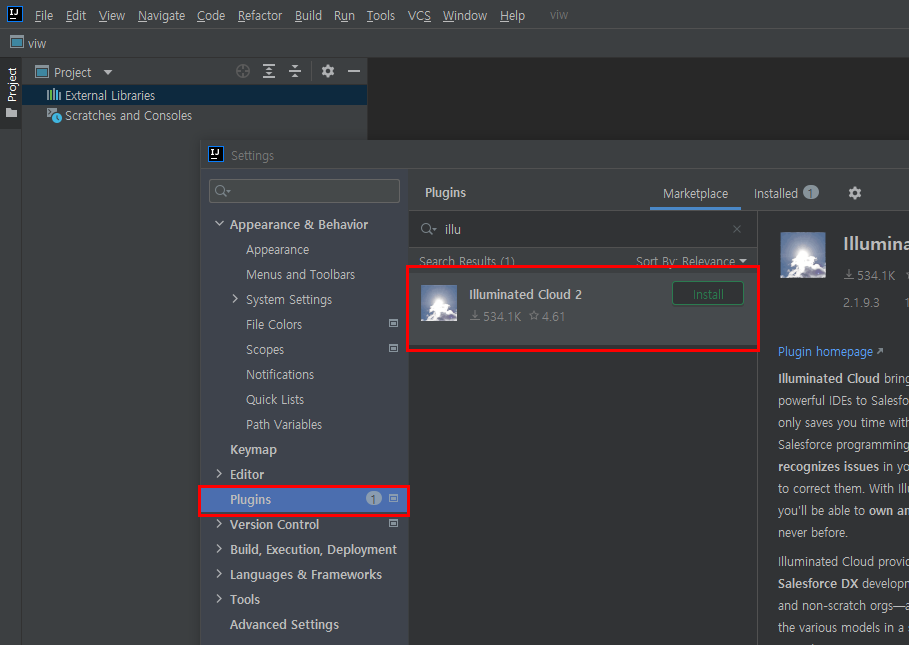Expand System Settings node
The width and height of the screenshot is (909, 645).
click(235, 299)
